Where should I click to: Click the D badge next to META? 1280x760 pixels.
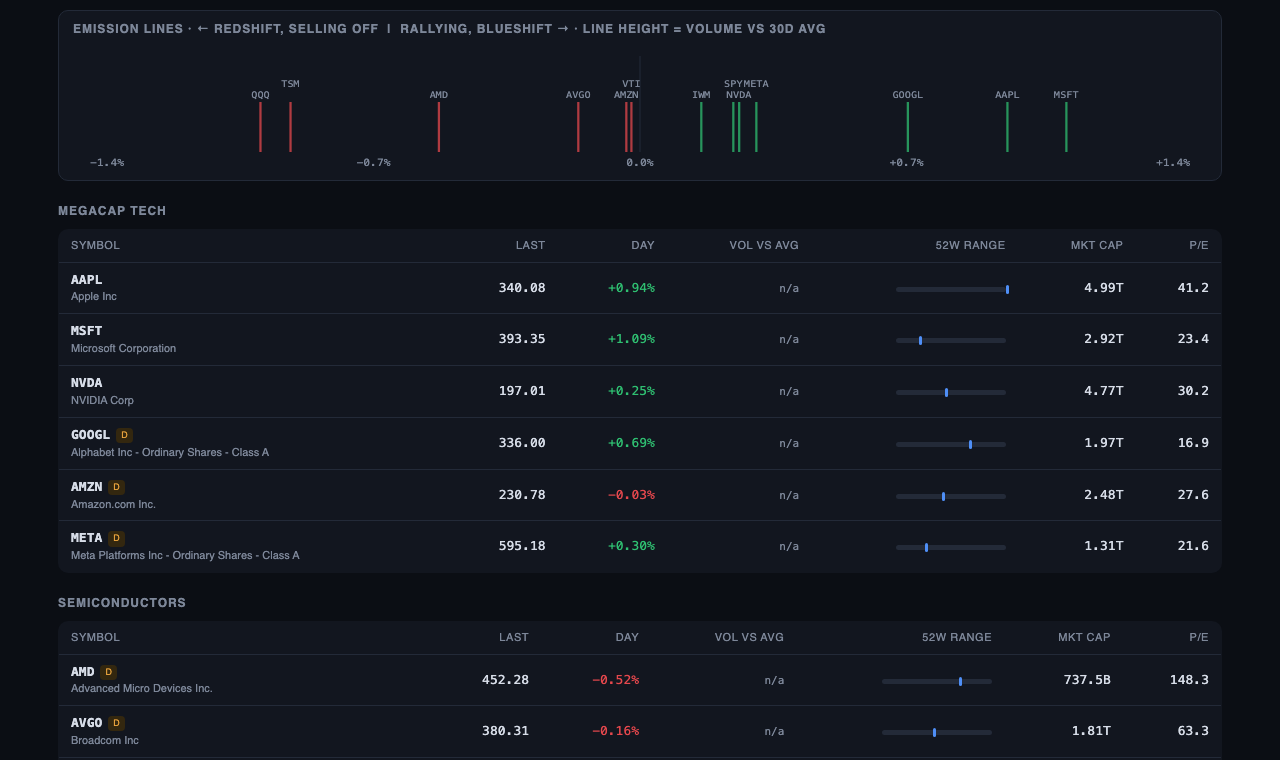coord(116,538)
